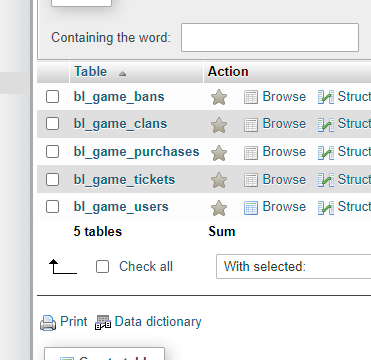Tick the bl_game_bans checkbox

[52, 97]
